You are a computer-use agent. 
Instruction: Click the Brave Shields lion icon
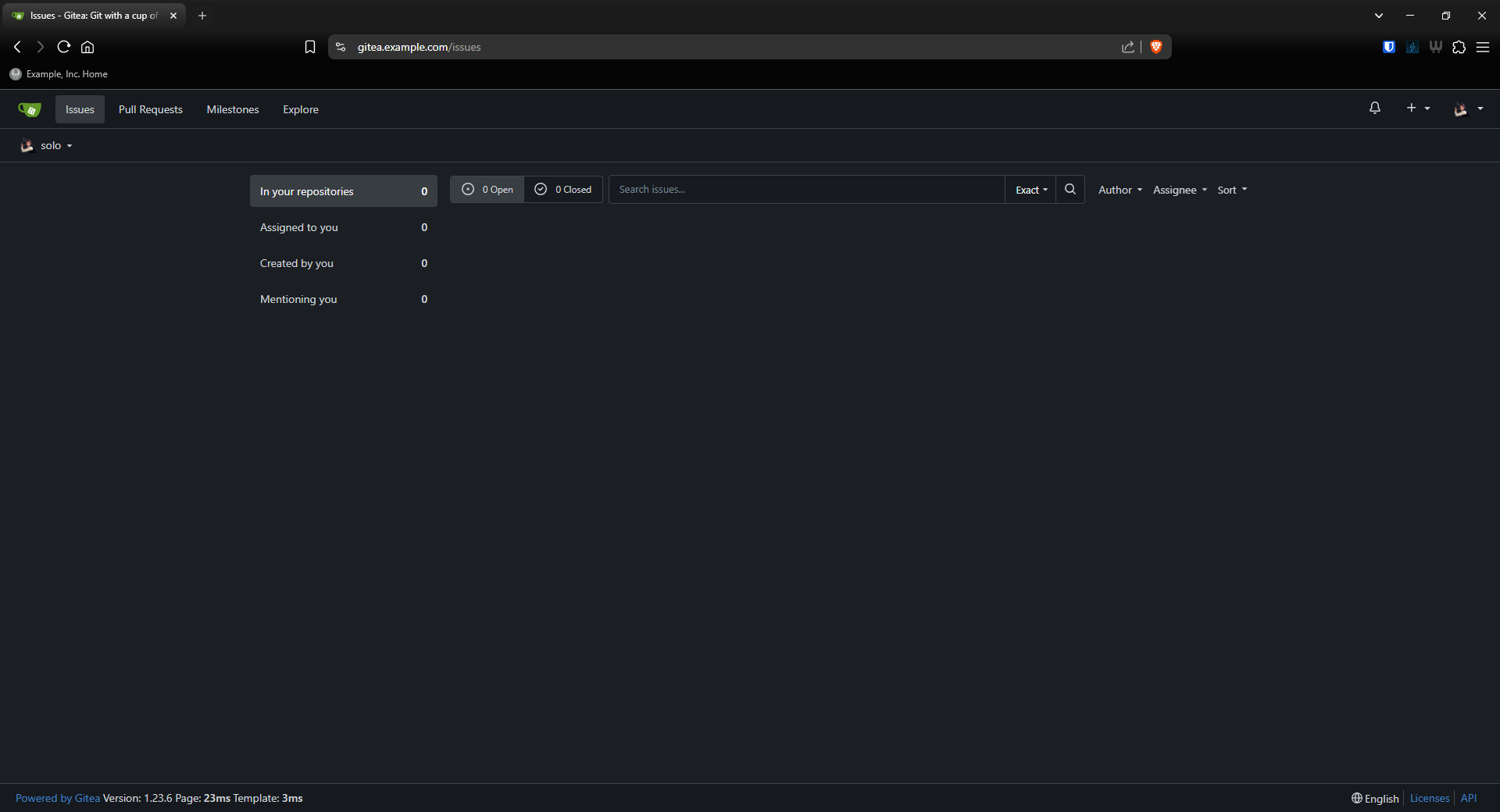[1156, 47]
